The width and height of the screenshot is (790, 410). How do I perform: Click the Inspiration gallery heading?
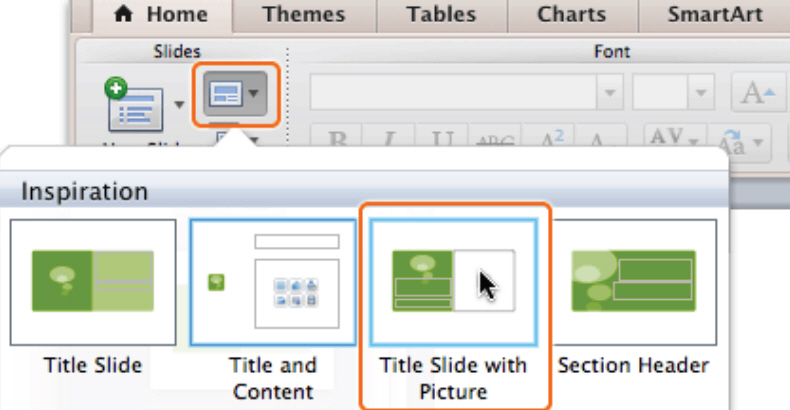pos(85,191)
